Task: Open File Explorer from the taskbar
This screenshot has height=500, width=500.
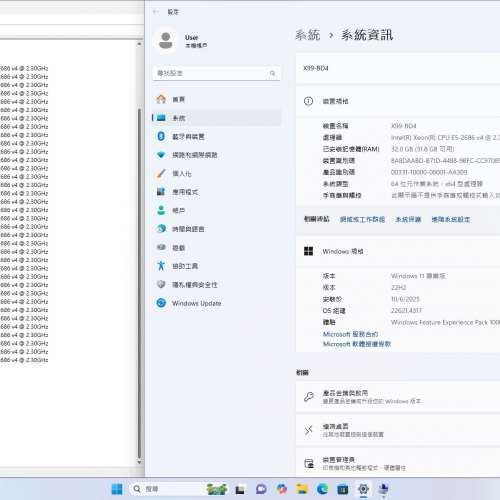Action: [x=302, y=489]
